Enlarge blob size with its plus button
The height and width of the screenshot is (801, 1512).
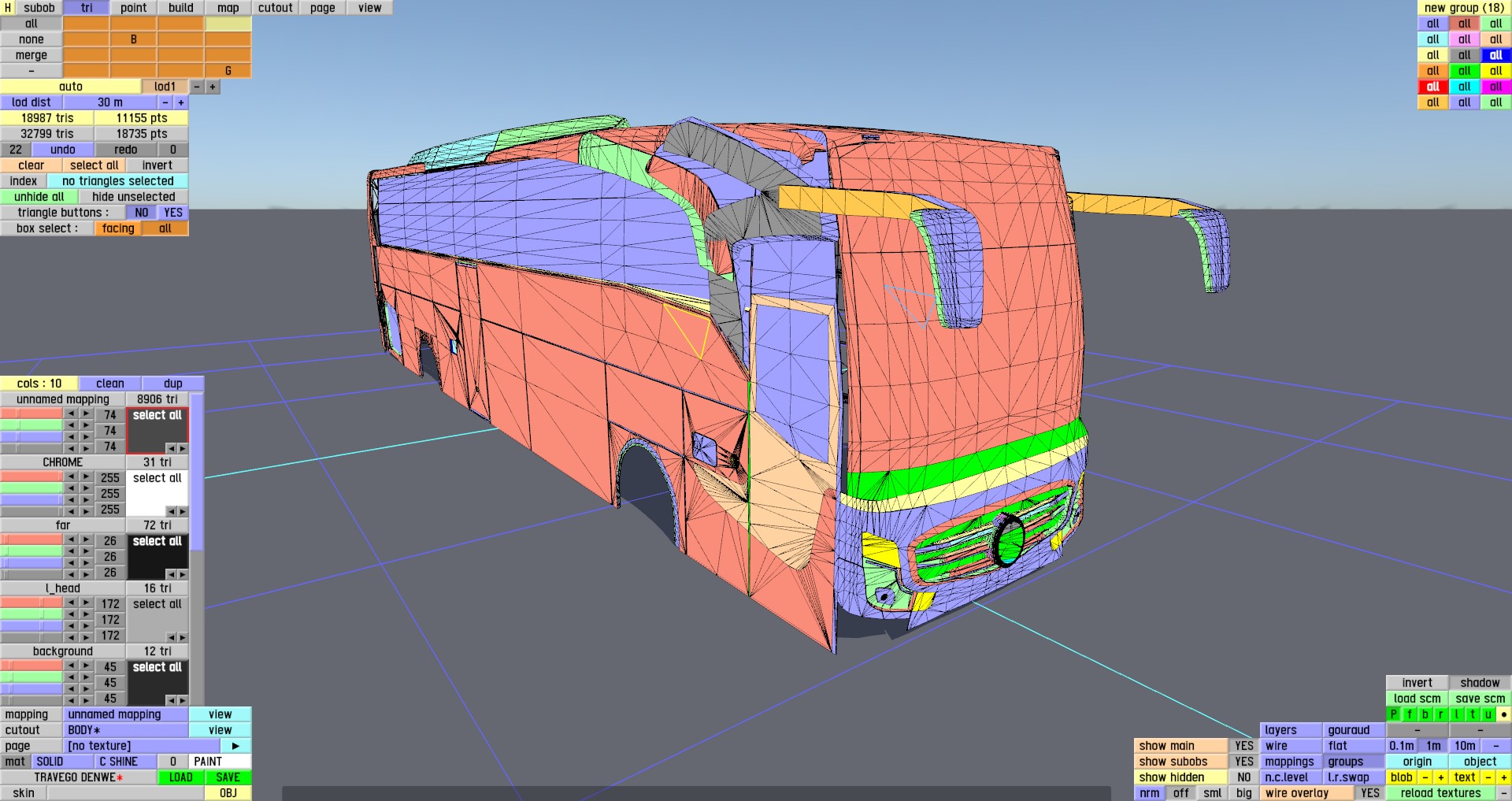(x=1441, y=777)
